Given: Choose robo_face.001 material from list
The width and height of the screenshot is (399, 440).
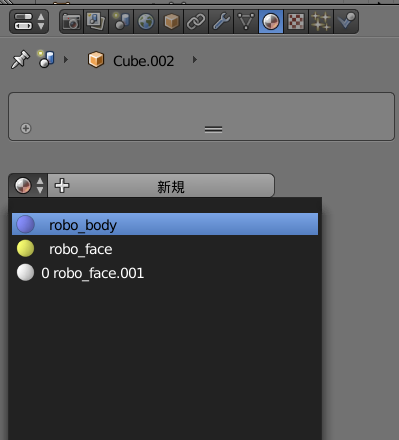Looking at the screenshot, I should 165,273.
